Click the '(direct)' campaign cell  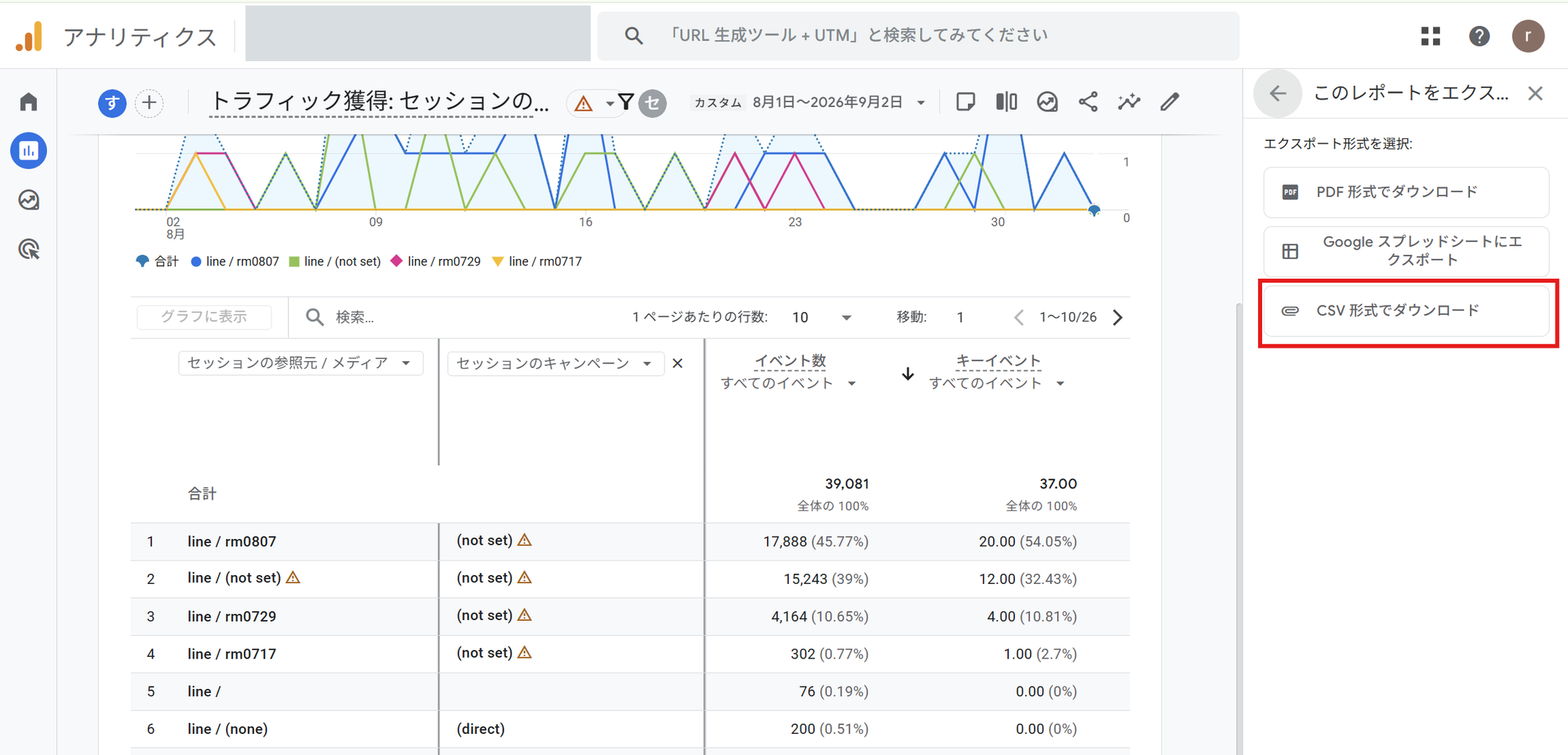(x=481, y=729)
